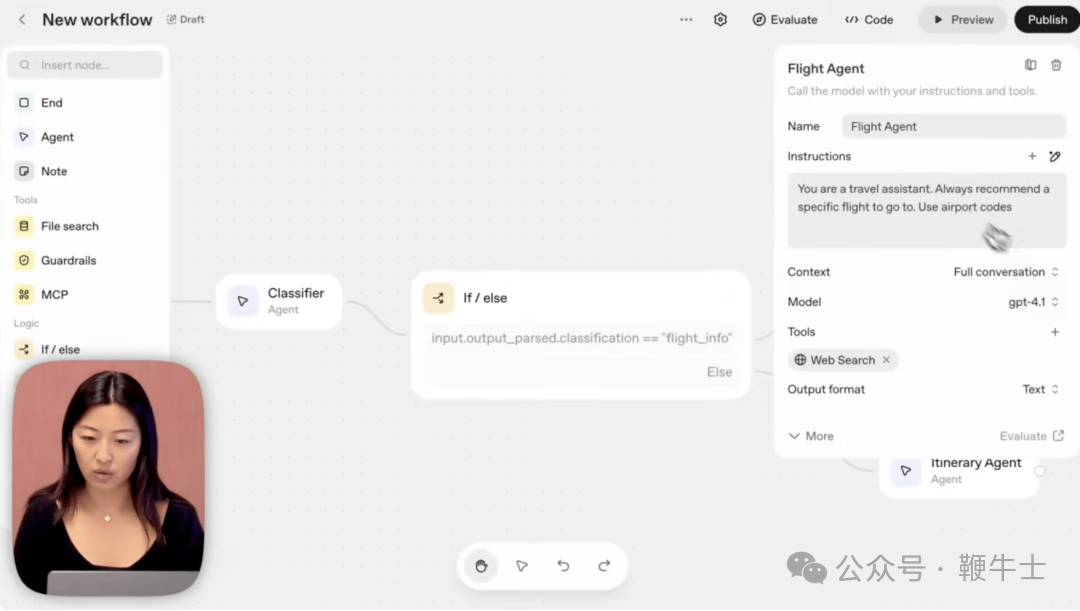Add a tool with the Tools plus
The image size is (1080, 611).
pos(1054,332)
